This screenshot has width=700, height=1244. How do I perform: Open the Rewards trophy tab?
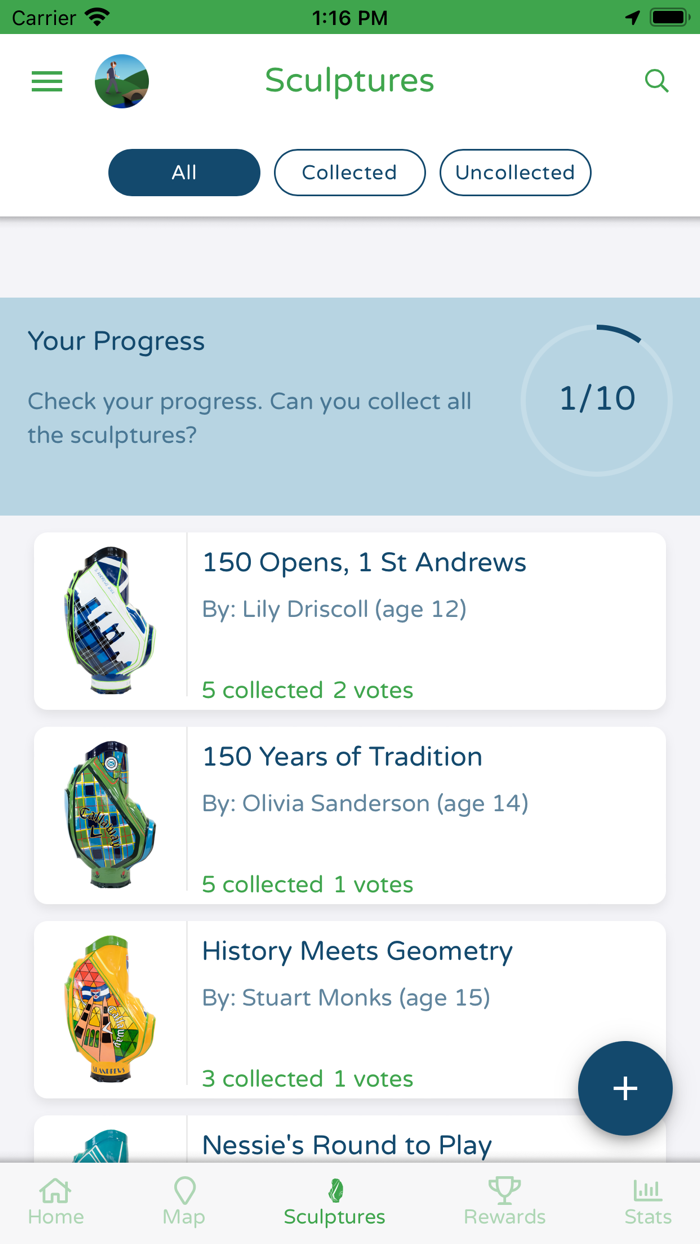[505, 1202]
